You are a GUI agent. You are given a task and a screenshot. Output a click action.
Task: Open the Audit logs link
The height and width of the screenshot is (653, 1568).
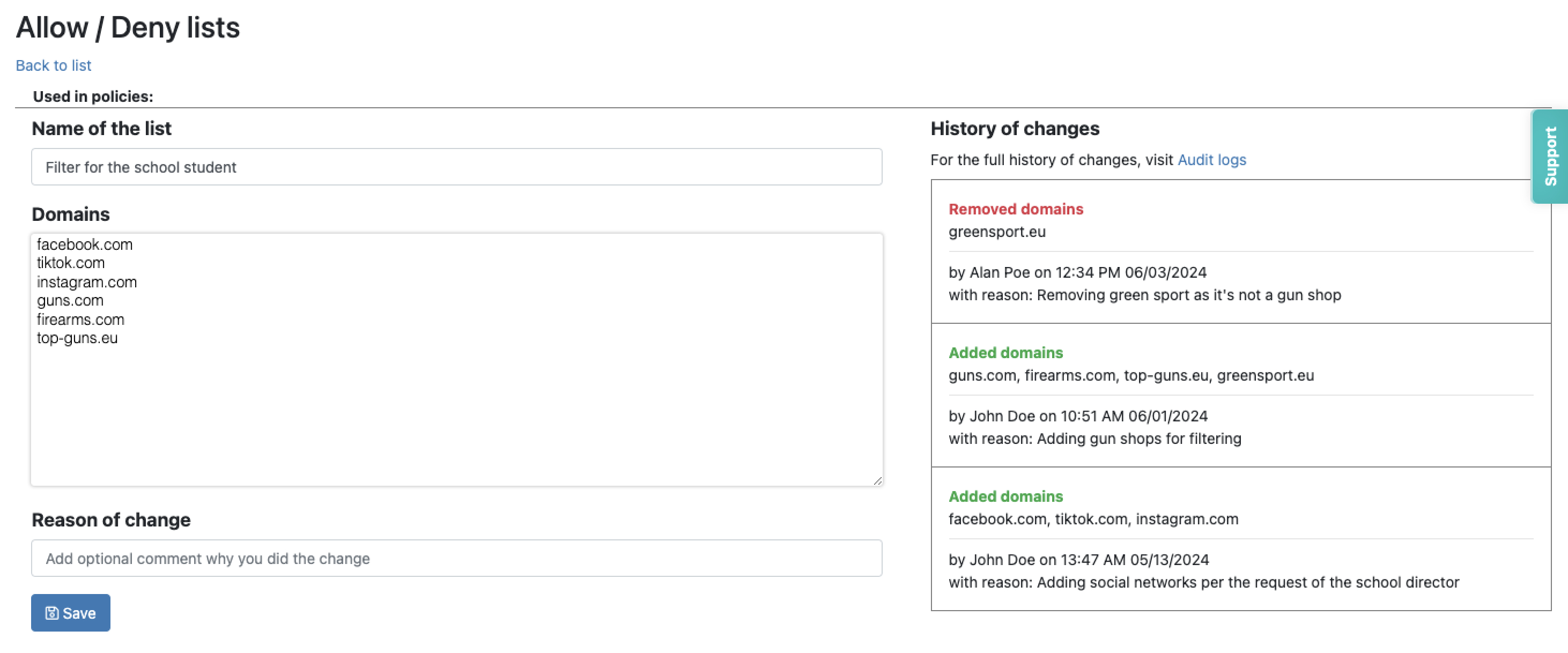coord(1211,159)
